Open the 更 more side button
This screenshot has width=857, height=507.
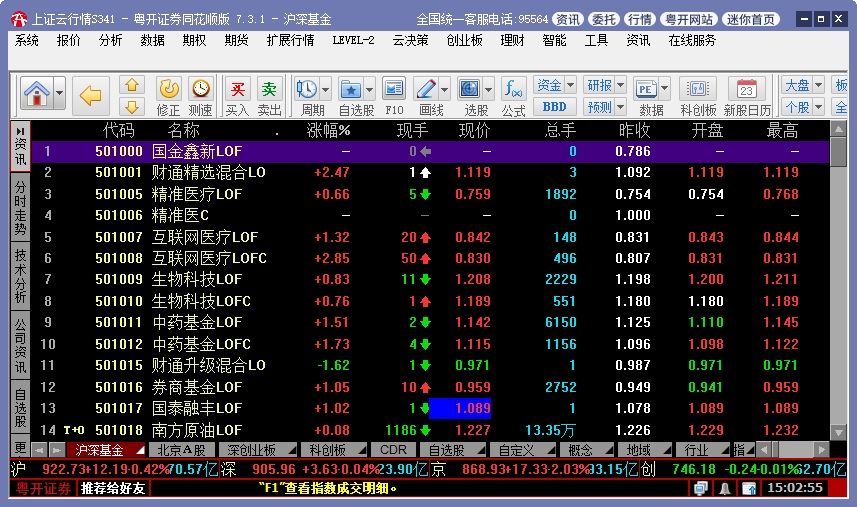[x=20, y=448]
